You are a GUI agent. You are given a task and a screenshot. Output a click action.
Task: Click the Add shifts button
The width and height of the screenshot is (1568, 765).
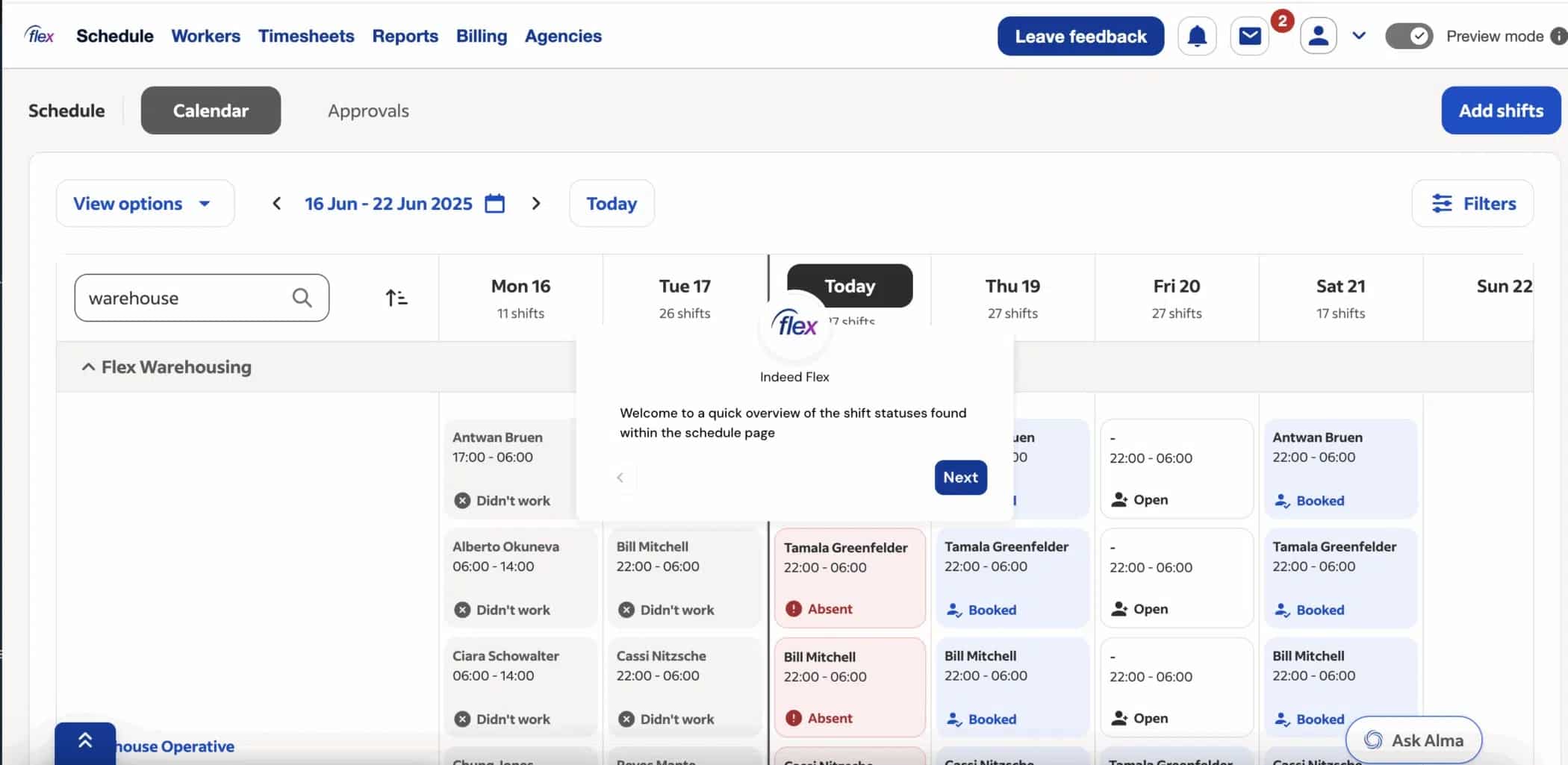1501,110
